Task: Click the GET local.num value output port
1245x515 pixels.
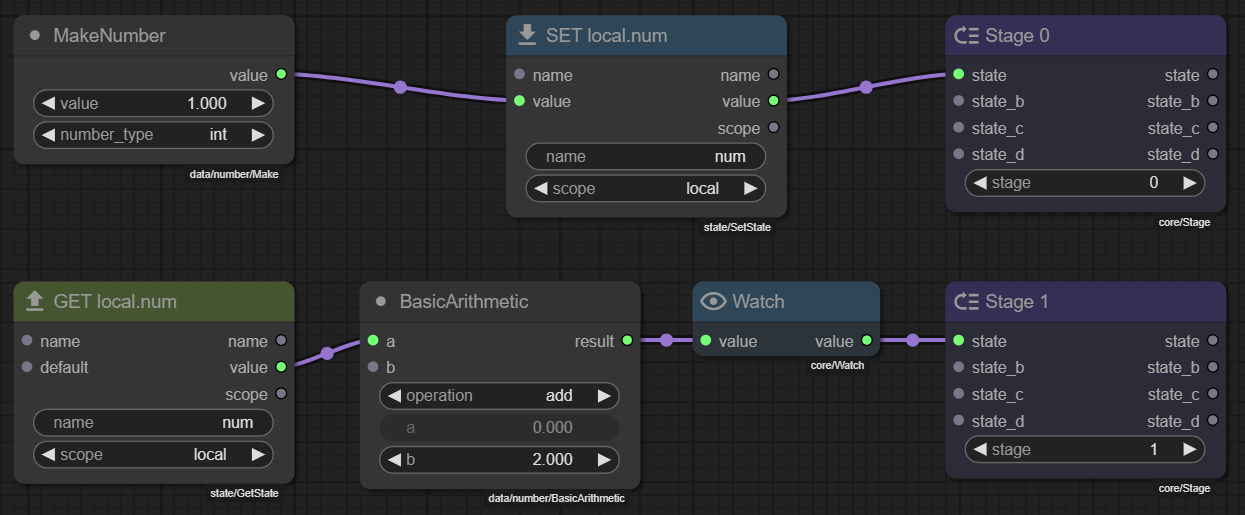Action: point(281,367)
